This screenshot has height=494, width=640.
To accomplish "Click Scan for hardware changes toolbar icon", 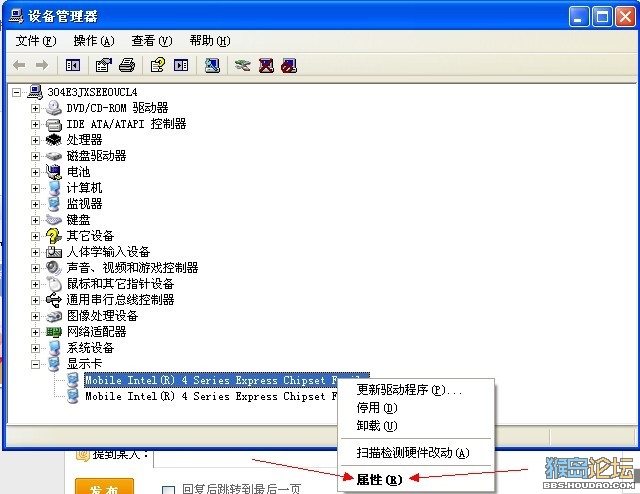I will click(212, 65).
